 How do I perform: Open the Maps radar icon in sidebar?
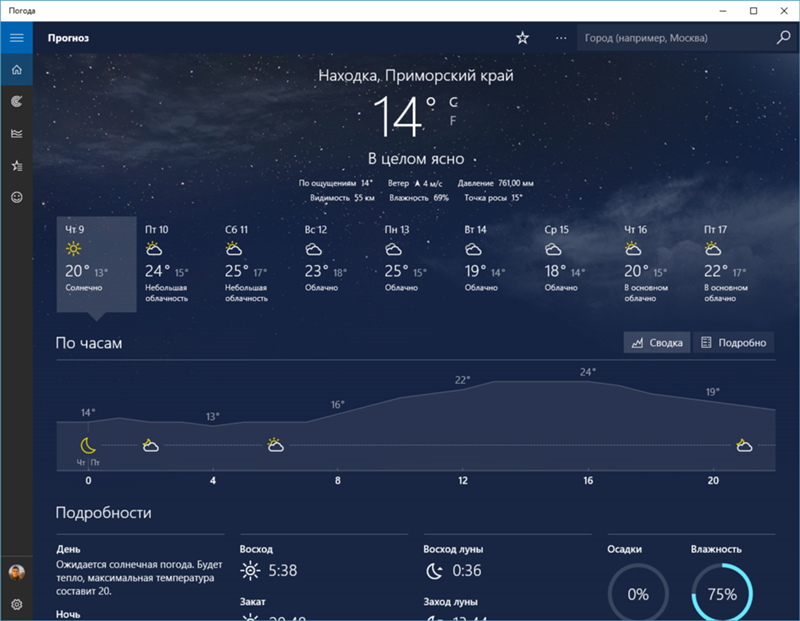click(x=16, y=101)
